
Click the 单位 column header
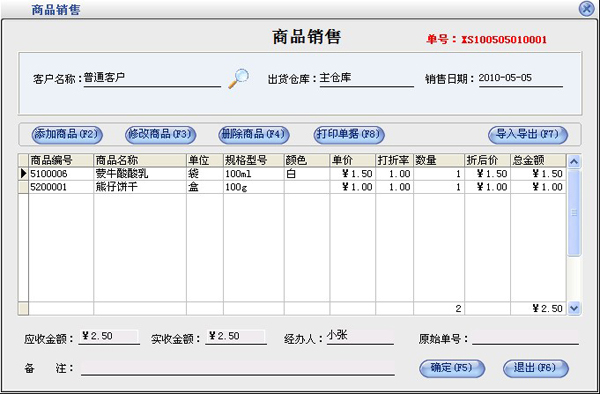pyautogui.click(x=205, y=160)
